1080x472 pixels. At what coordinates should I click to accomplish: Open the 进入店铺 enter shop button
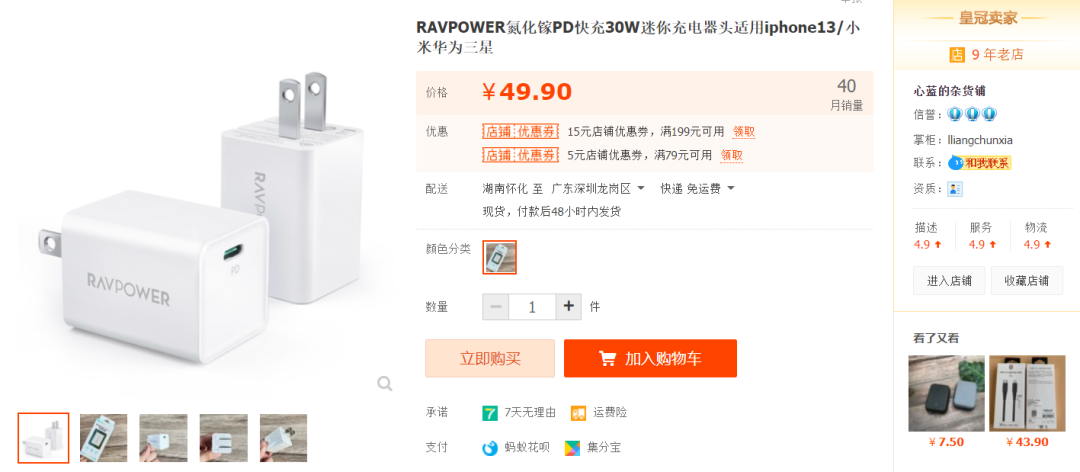949,280
